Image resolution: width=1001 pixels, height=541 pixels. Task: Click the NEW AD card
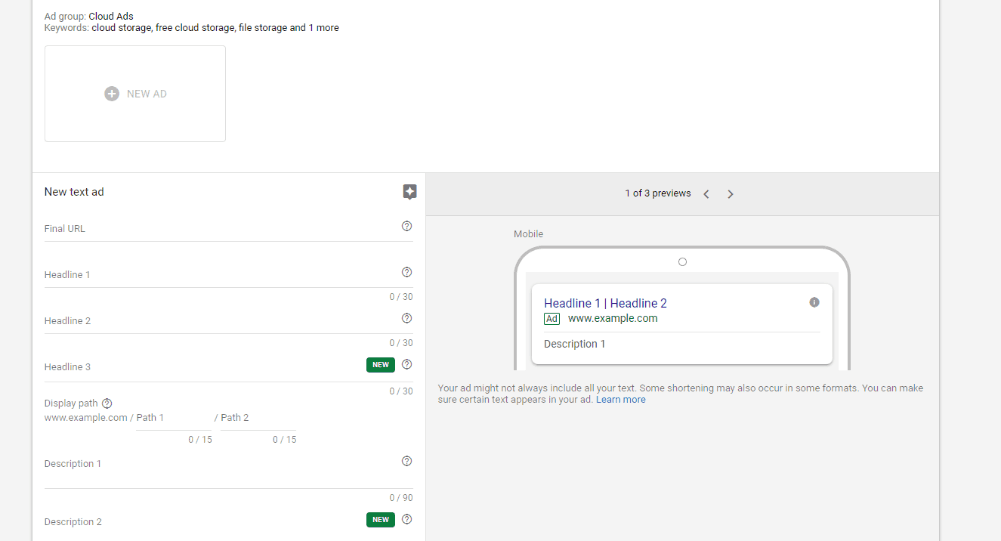(135, 93)
